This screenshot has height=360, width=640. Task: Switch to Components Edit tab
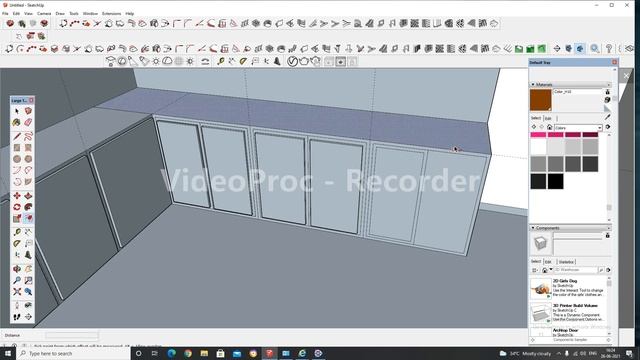pyautogui.click(x=548, y=262)
